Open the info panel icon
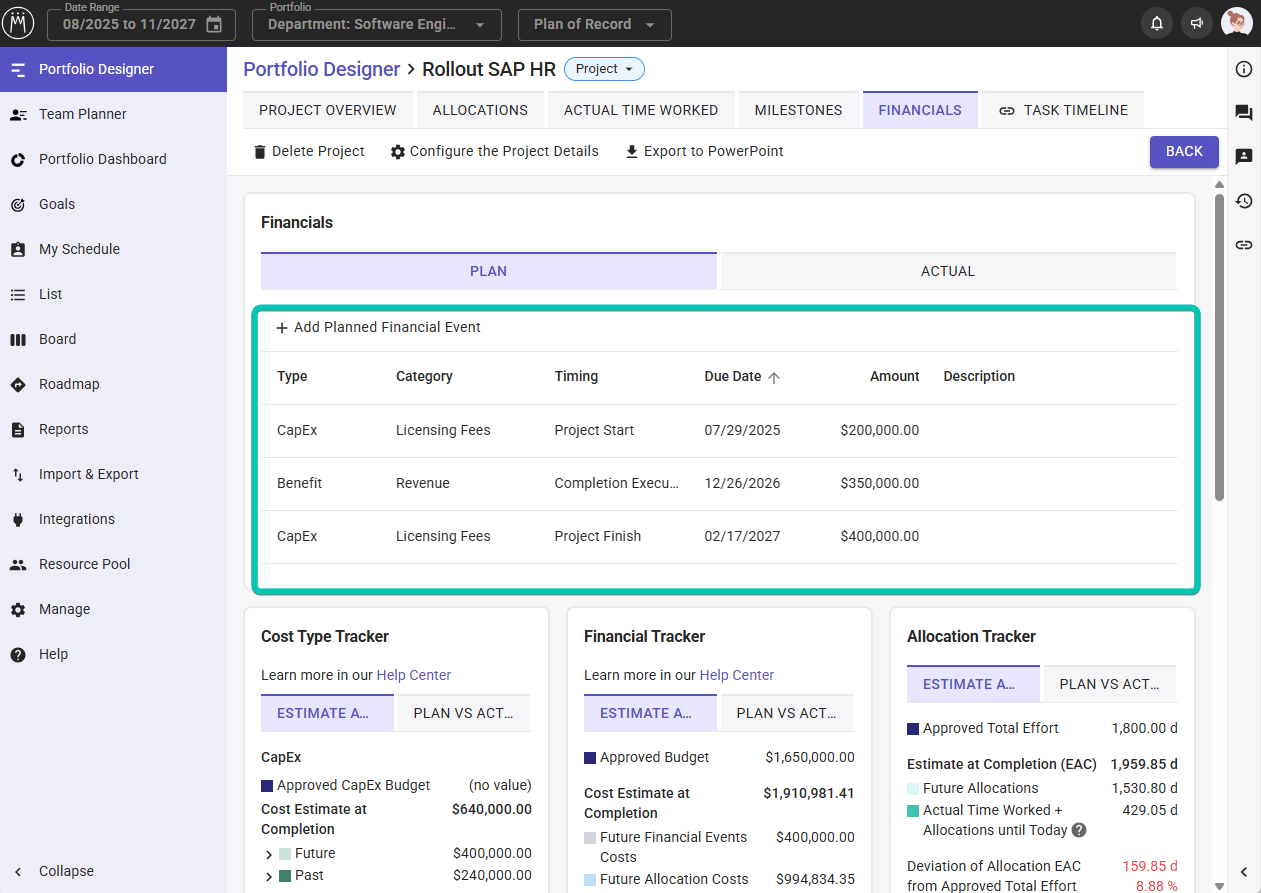This screenshot has width=1261, height=893. click(1244, 69)
